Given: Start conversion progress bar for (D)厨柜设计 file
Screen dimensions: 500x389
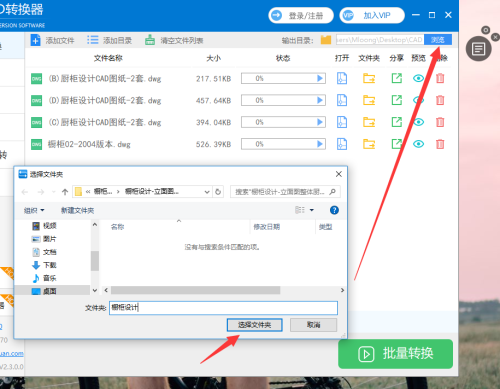Looking at the screenshot, I should point(283,100).
